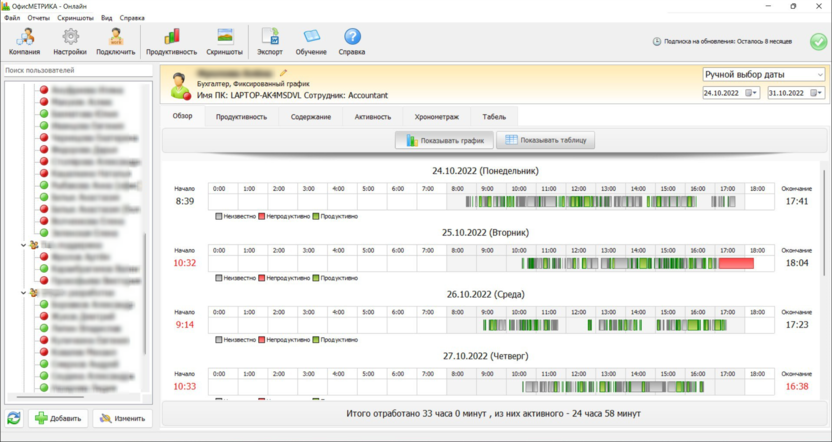The width and height of the screenshot is (832, 442).
Task: Open the start date picker 24.10.2022
Action: click(751, 93)
